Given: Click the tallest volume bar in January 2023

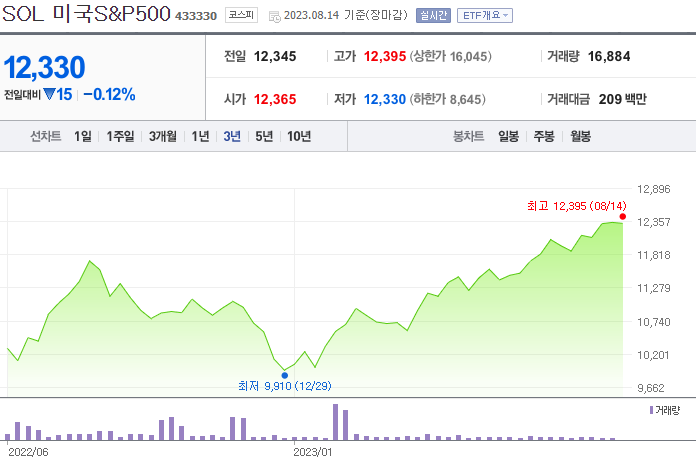Looking at the screenshot, I should [x=335, y=422].
